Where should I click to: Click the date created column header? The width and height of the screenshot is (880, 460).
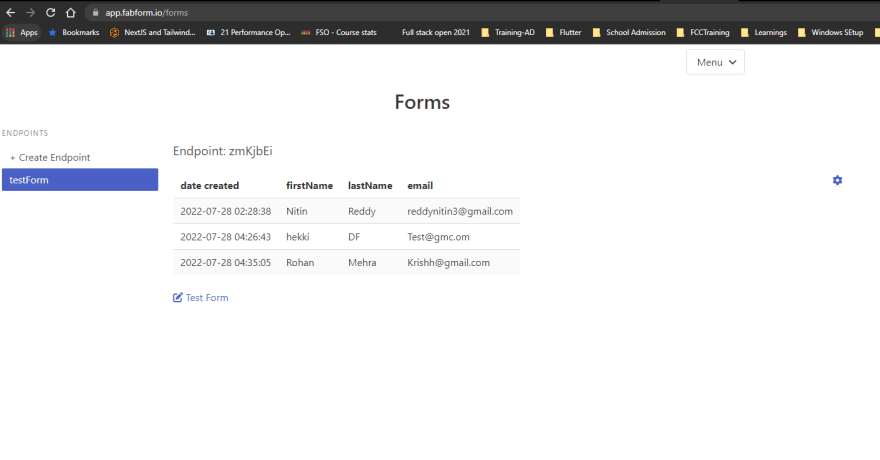[x=209, y=186]
